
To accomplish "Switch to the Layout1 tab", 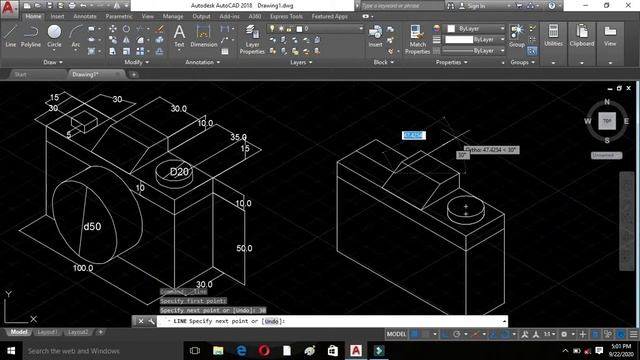I will pyautogui.click(x=47, y=332).
